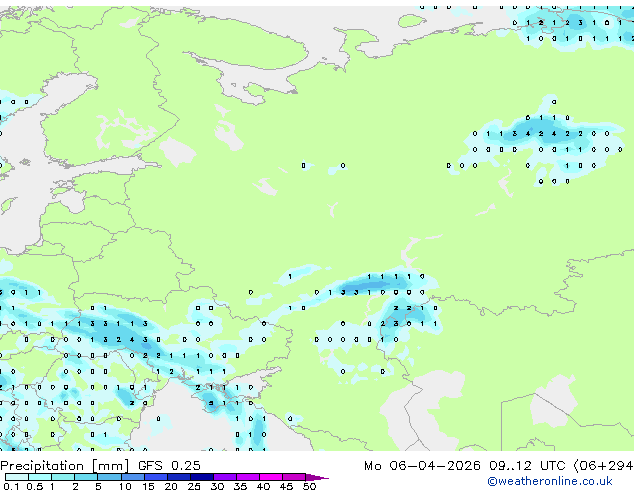Click the 'Mo 06-04-2026' forecast date
634x490 pixels.
(x=422, y=466)
